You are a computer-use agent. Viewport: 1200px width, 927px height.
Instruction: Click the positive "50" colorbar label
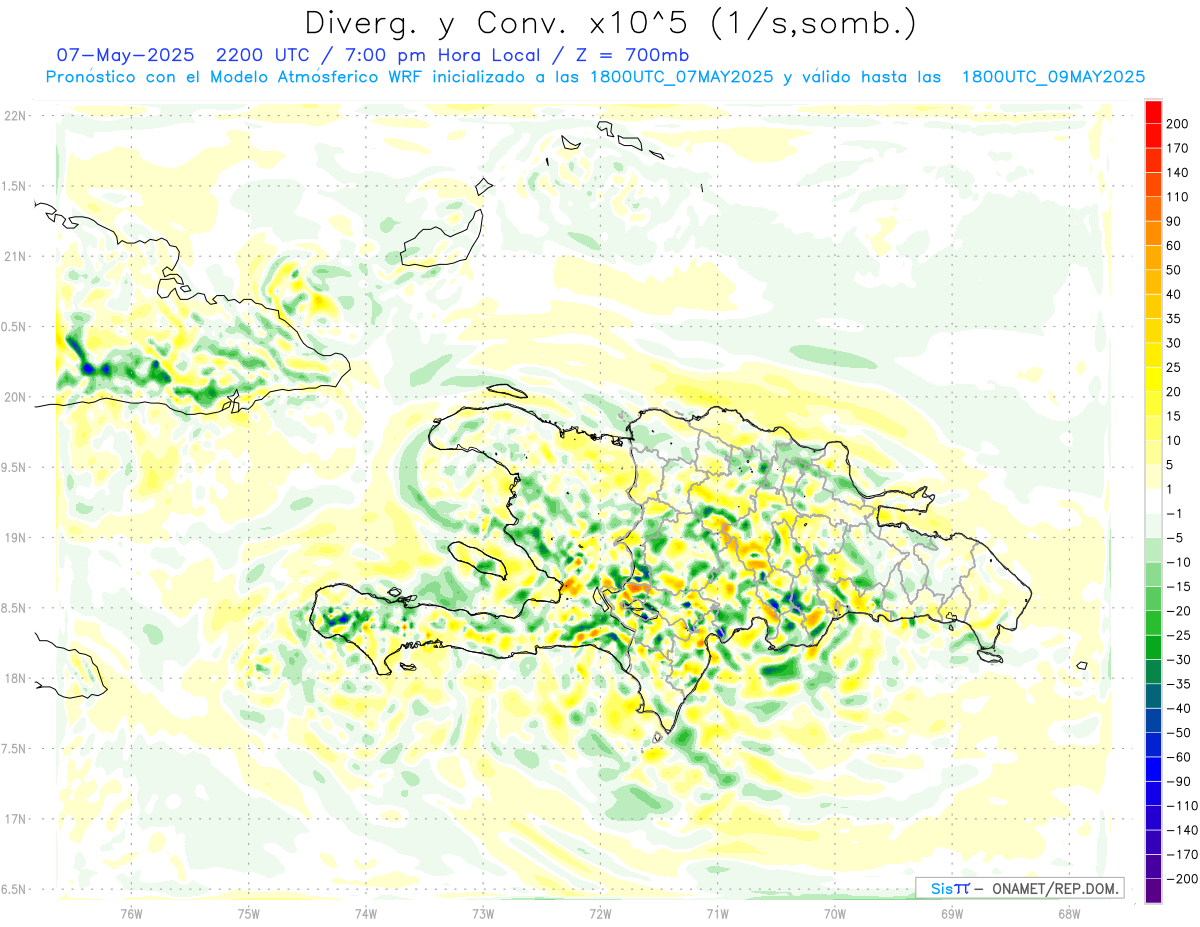[x=1174, y=270]
